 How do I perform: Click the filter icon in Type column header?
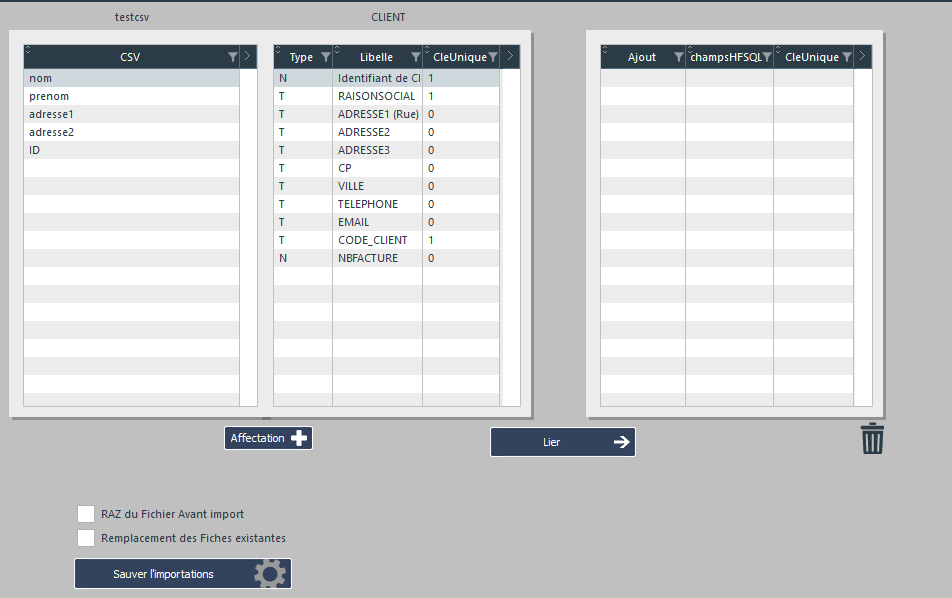pos(325,57)
